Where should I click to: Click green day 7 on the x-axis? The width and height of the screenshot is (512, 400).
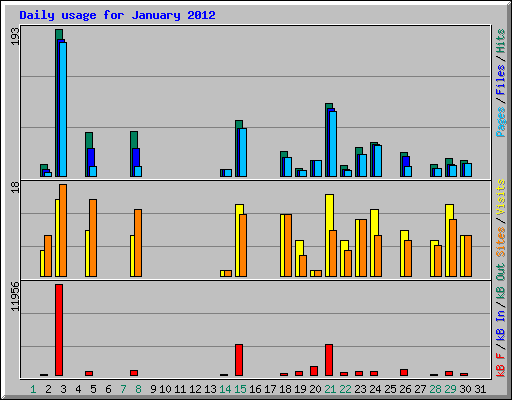(123, 389)
